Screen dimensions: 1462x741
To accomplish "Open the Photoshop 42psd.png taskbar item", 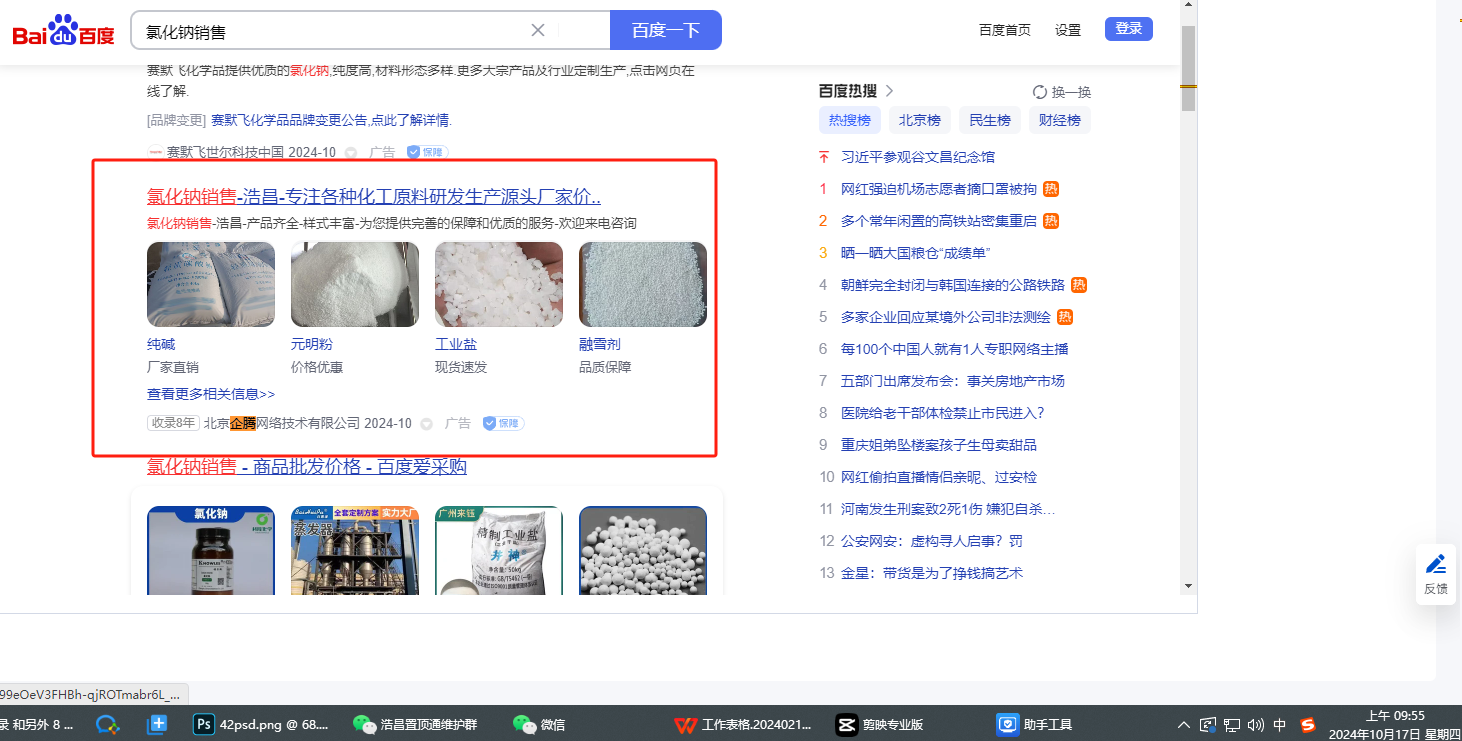I will [261, 725].
